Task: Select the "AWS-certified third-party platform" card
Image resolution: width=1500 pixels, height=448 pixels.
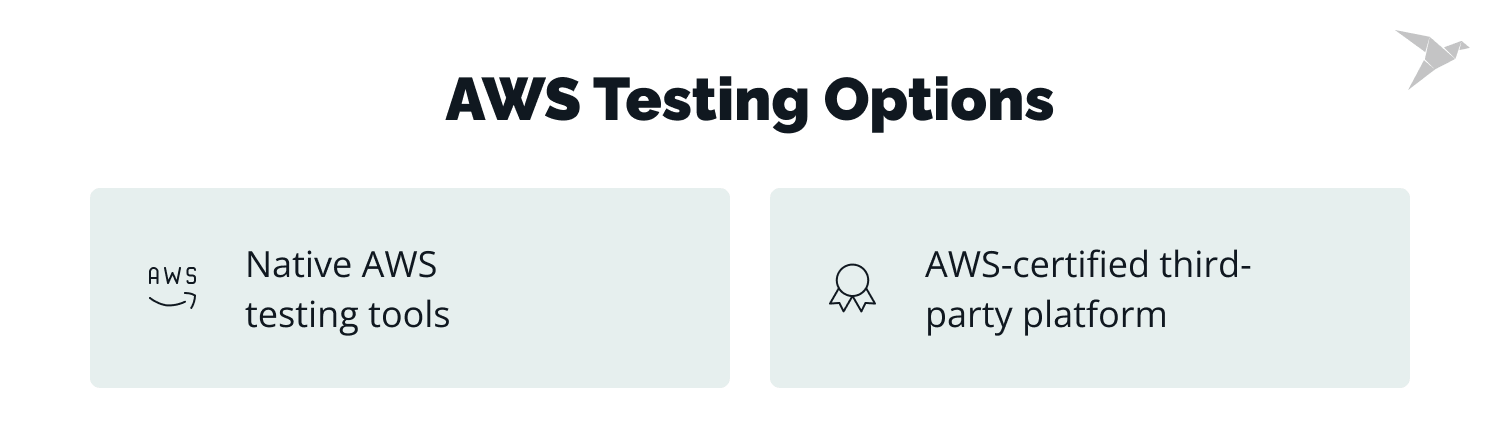Action: tap(1090, 288)
